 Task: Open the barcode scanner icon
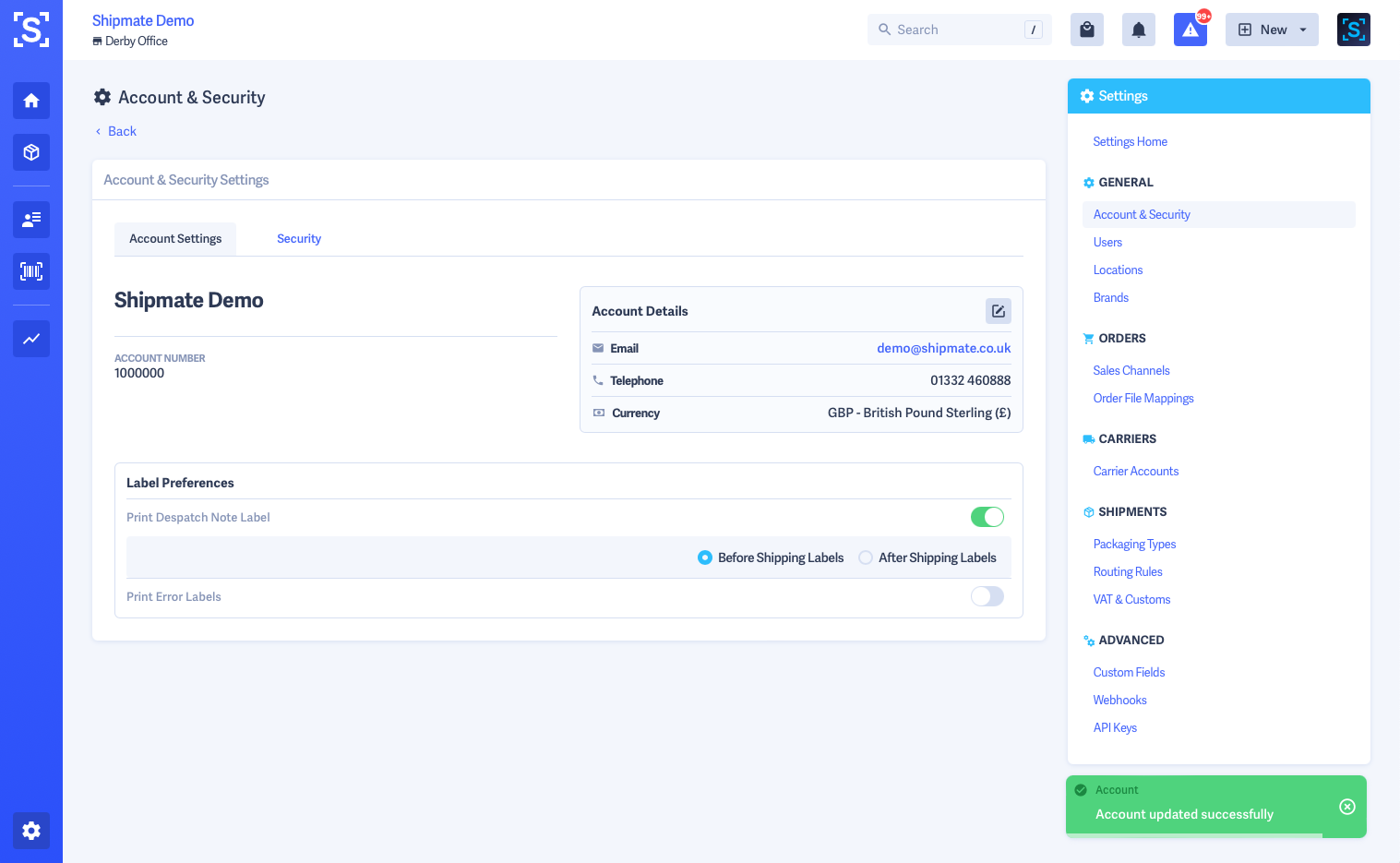click(31, 271)
